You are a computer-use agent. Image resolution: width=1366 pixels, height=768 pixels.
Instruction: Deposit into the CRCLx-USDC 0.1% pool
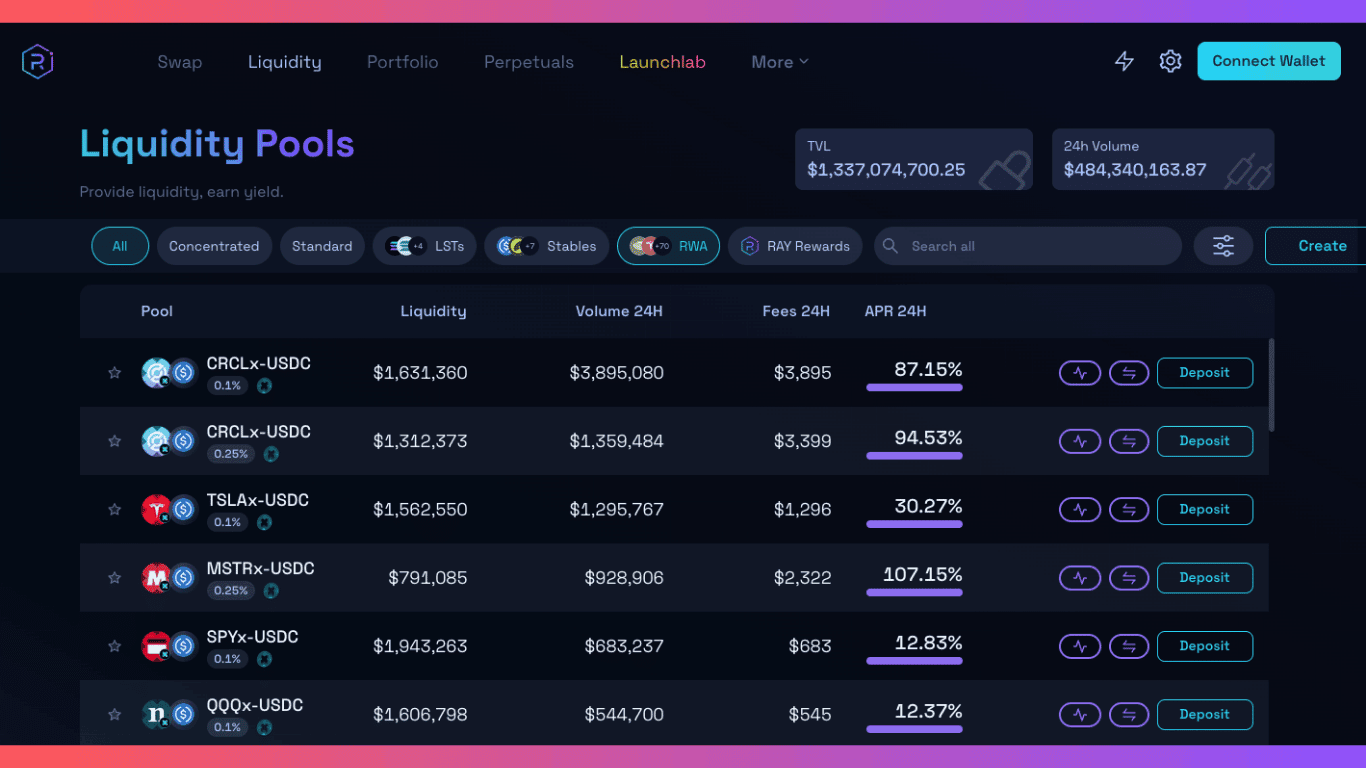(x=1204, y=373)
